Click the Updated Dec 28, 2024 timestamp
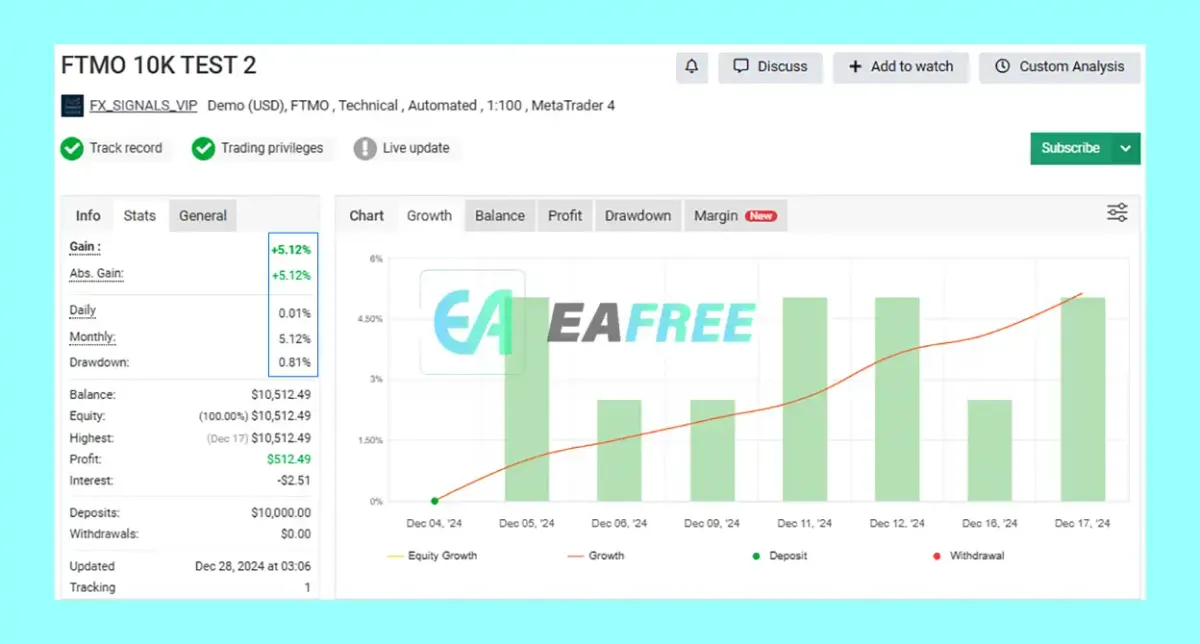 coord(253,566)
